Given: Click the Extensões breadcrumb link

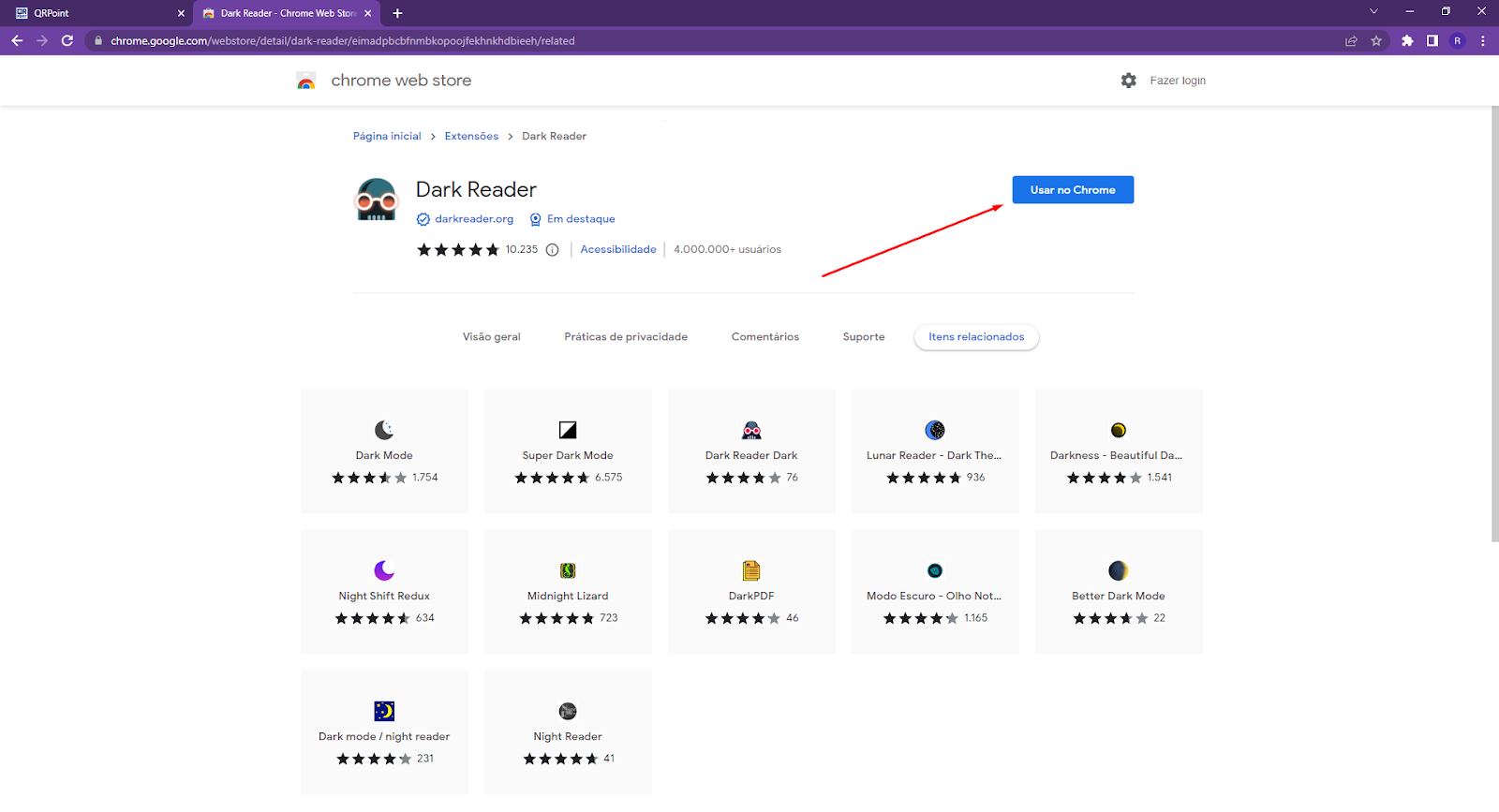Looking at the screenshot, I should coord(471,137).
